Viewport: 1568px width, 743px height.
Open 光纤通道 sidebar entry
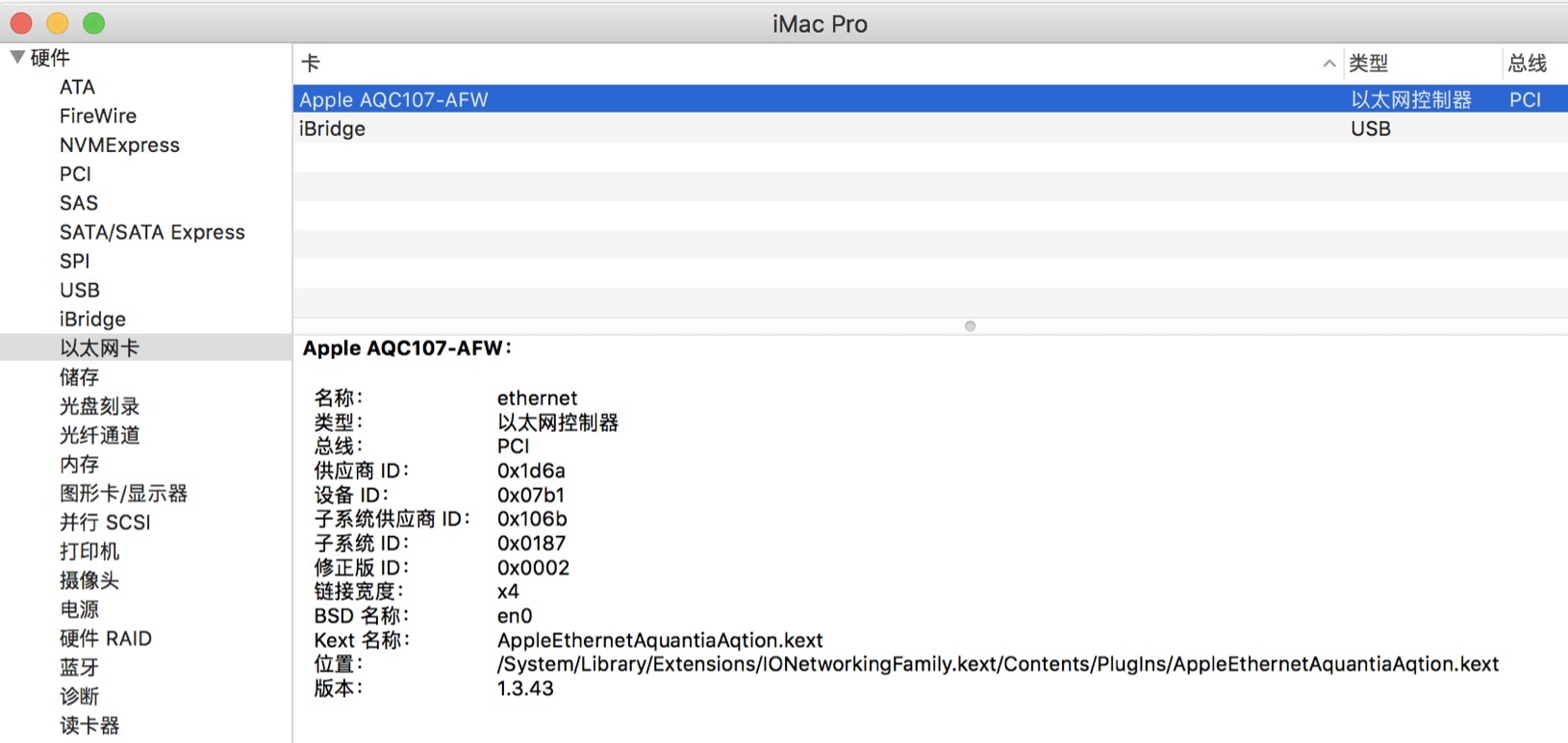click(x=99, y=435)
